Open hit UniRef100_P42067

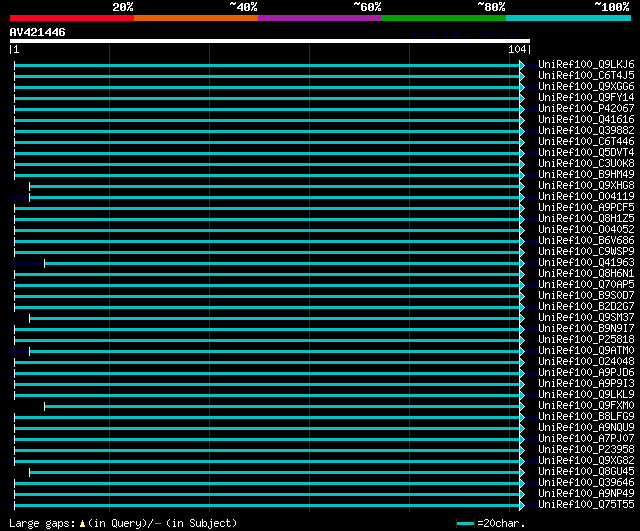pyautogui.click(x=586, y=109)
